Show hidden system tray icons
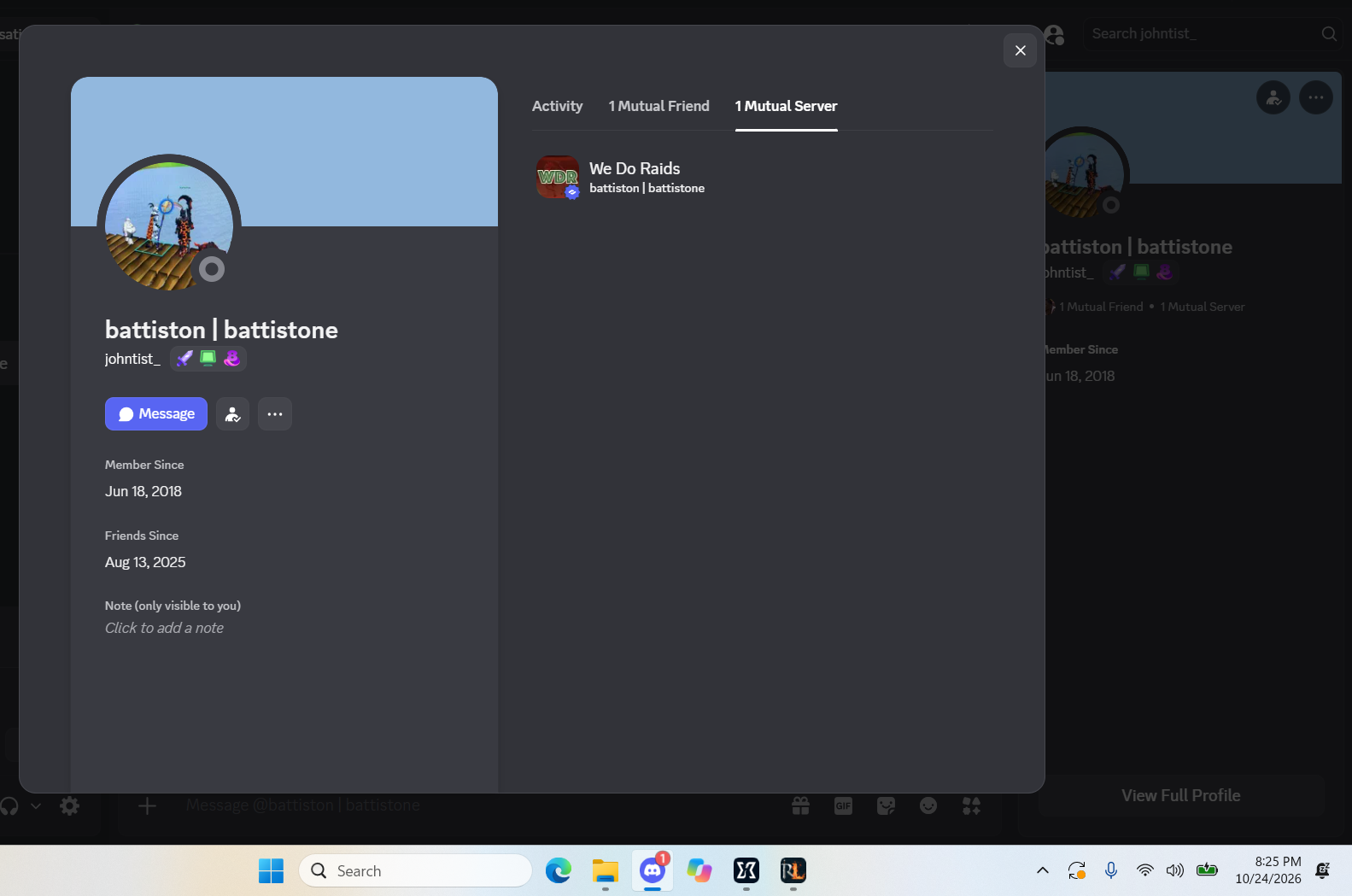1352x896 pixels. [1043, 870]
